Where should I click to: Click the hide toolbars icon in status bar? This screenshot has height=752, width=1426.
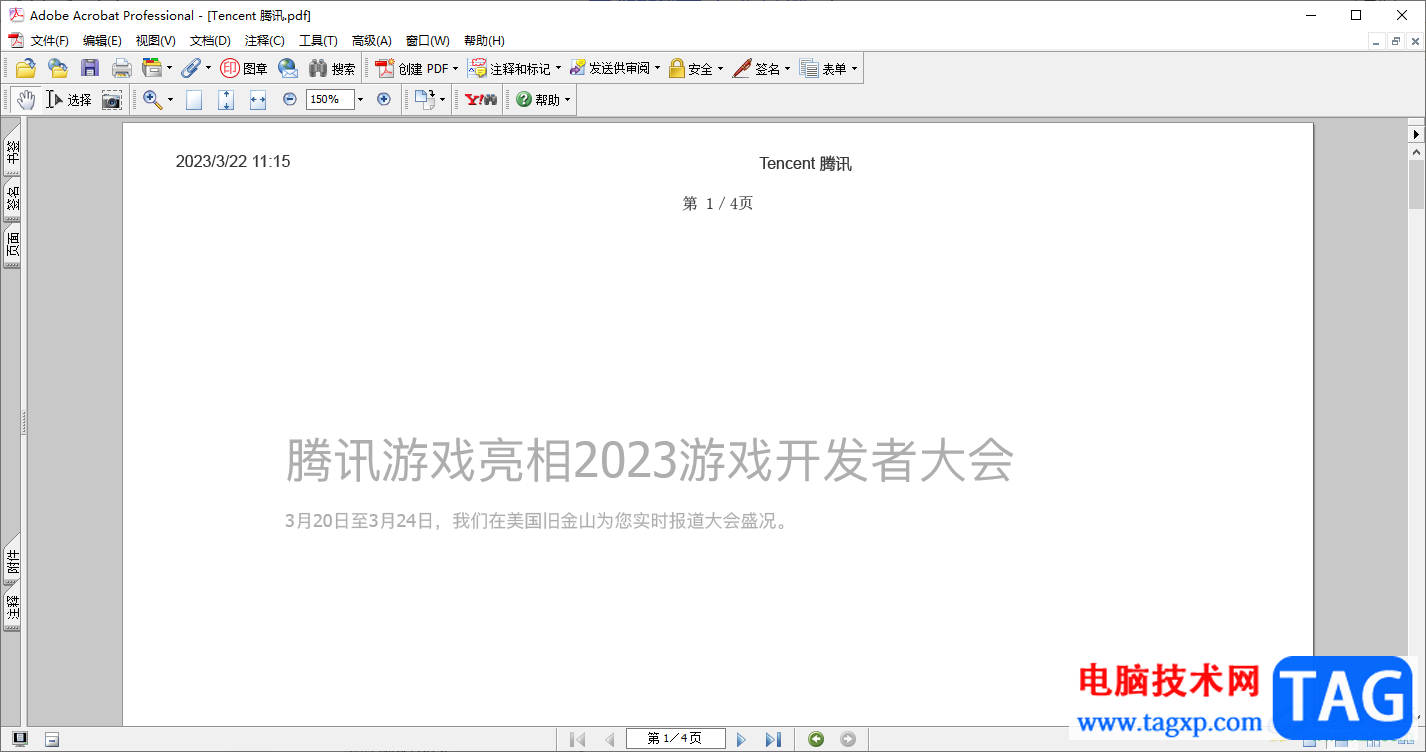(x=52, y=739)
